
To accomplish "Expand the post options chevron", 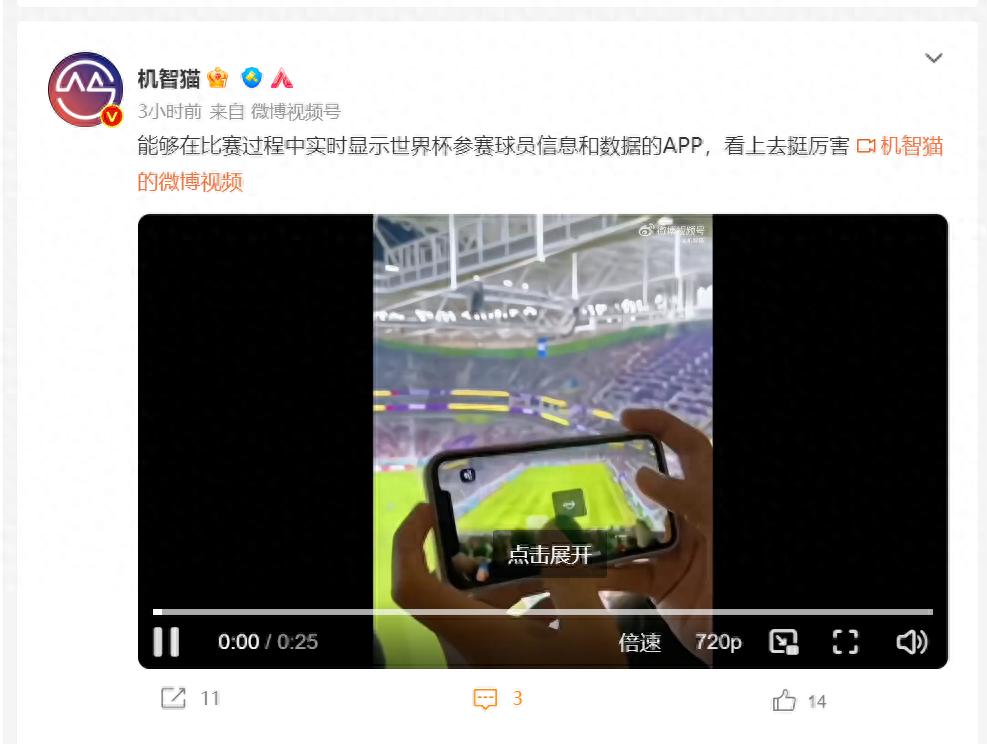I will 933,58.
